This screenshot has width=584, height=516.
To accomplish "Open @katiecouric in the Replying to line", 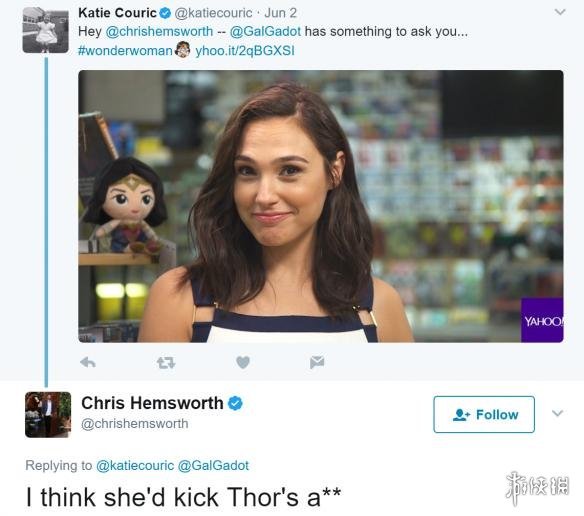I will tap(135, 466).
